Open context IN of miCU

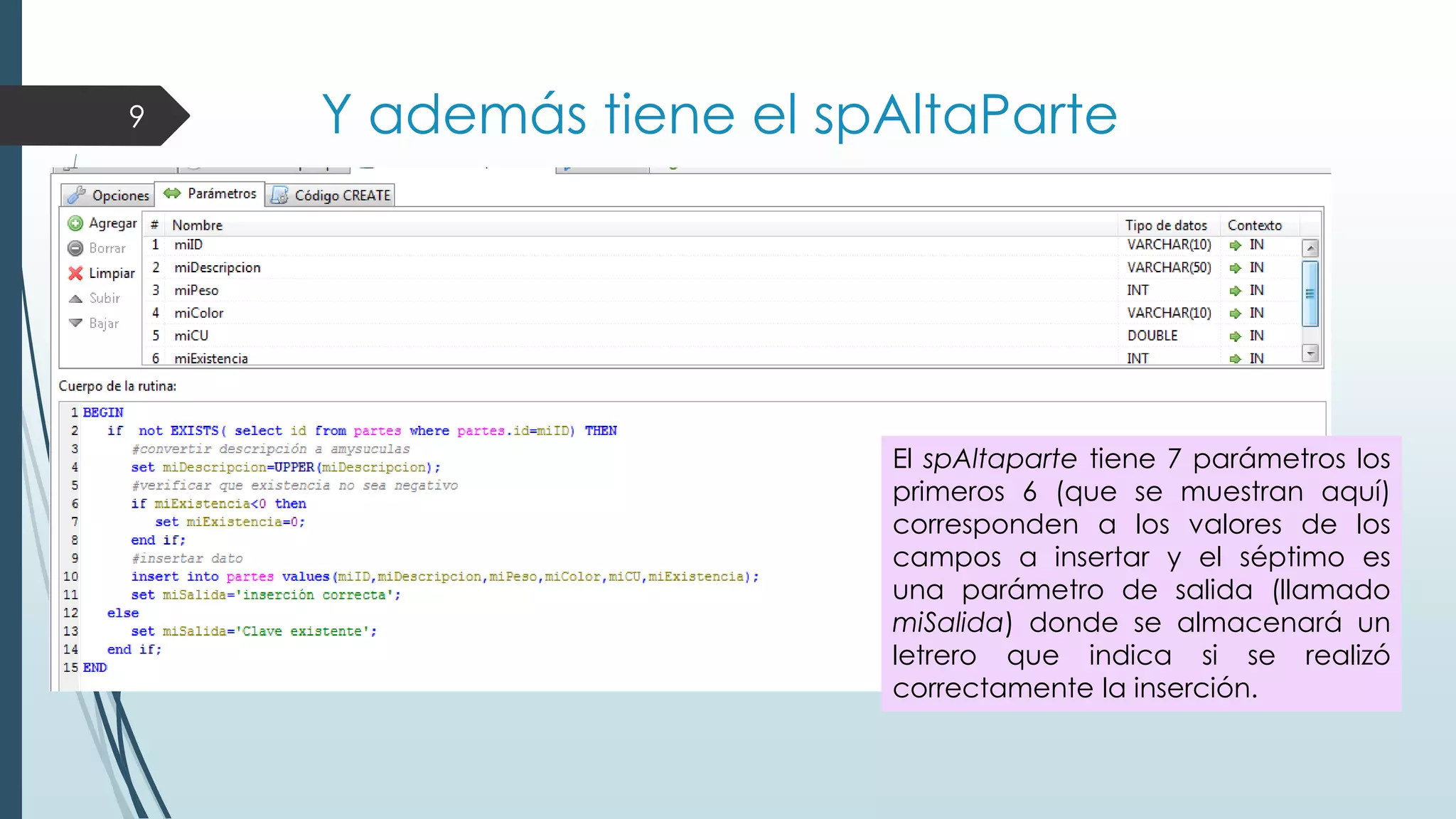[1257, 336]
